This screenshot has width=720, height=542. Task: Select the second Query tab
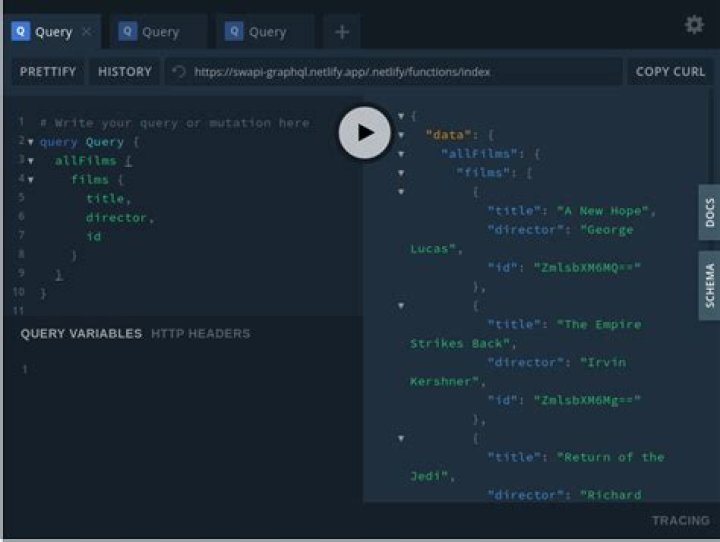[159, 32]
